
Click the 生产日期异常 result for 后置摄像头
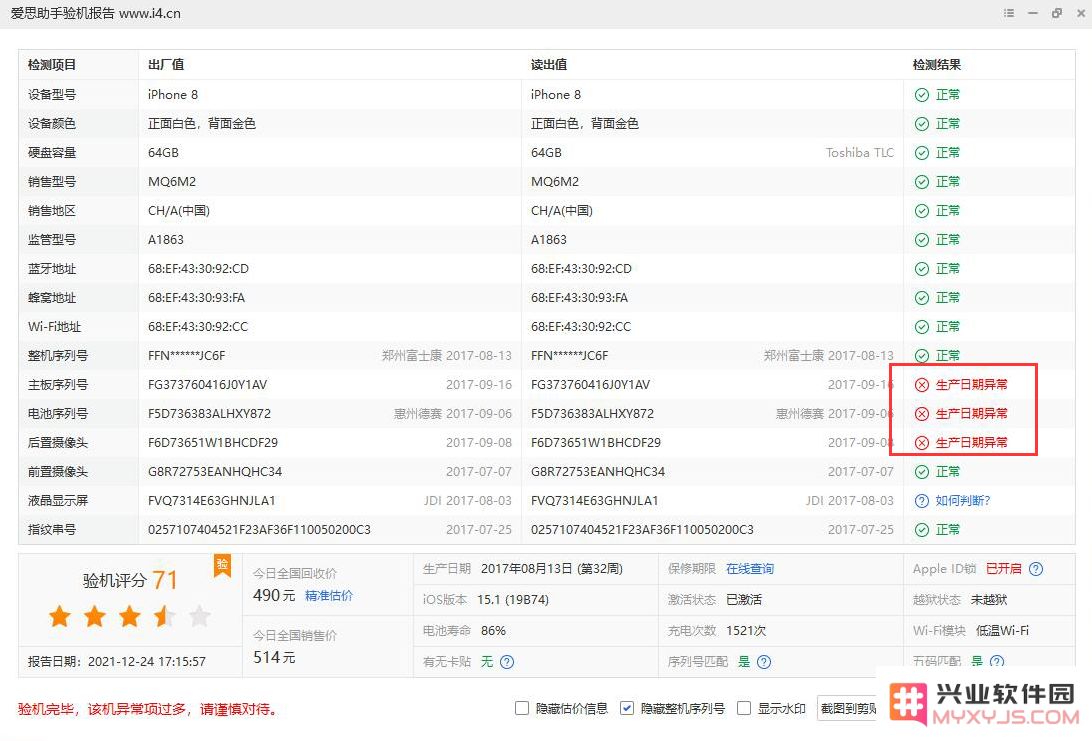(972, 443)
